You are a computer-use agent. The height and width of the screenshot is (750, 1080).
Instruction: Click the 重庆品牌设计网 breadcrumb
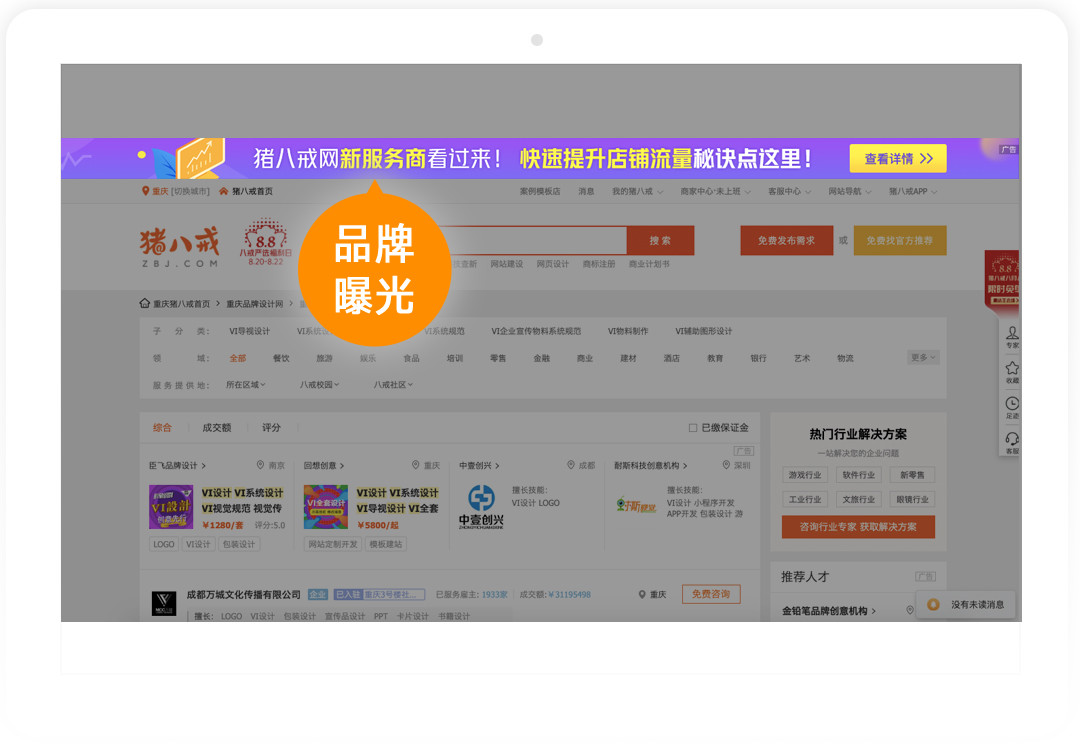[x=255, y=304]
